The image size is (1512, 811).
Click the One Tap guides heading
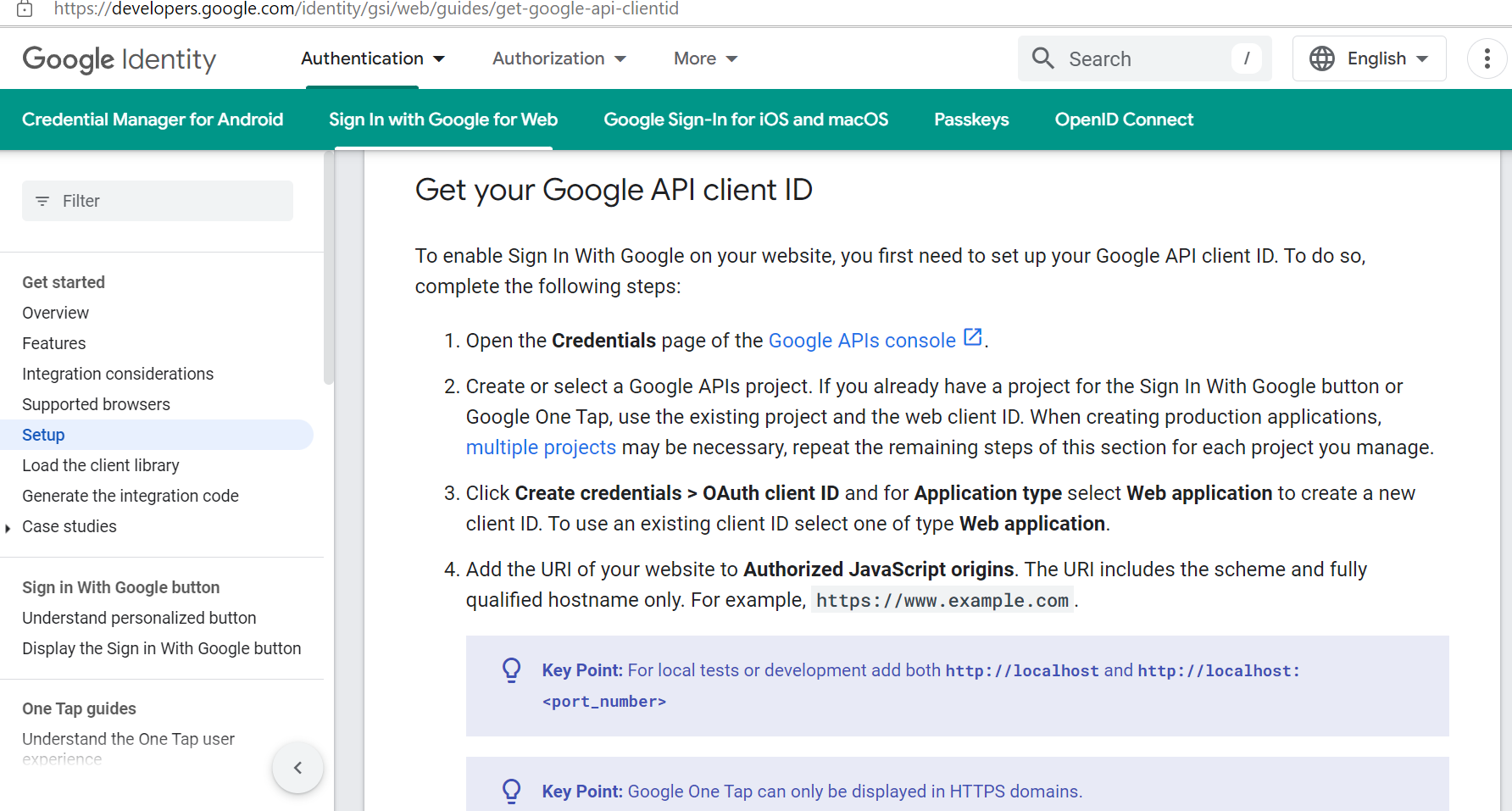pyautogui.click(x=79, y=708)
